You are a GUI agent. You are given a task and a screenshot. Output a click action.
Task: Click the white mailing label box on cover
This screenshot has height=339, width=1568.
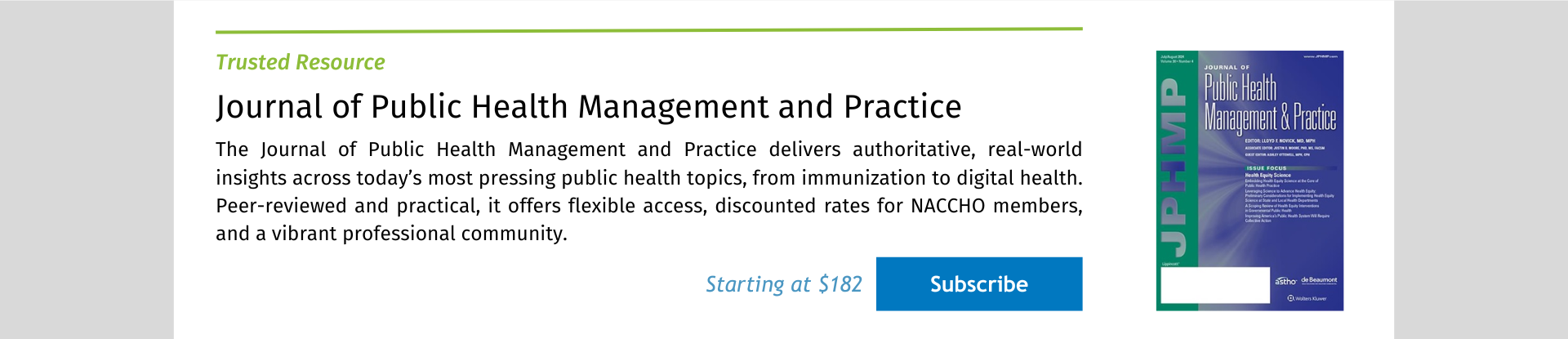1215,286
